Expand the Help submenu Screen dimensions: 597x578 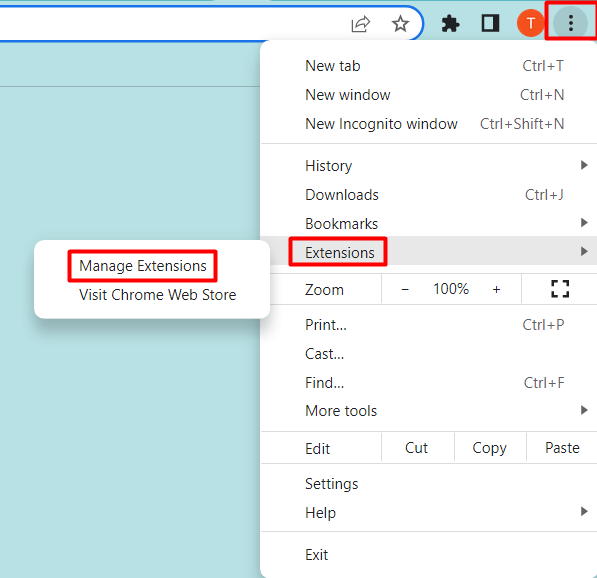429,513
